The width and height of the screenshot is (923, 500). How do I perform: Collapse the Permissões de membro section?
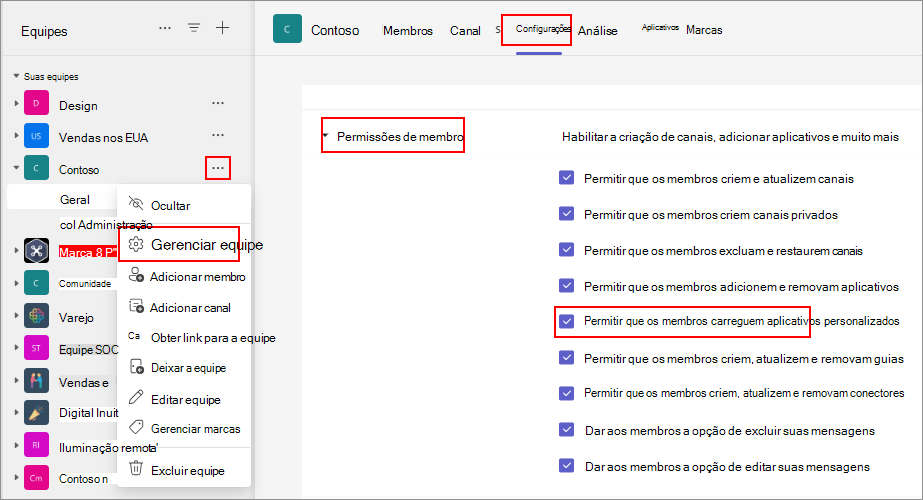pos(326,136)
